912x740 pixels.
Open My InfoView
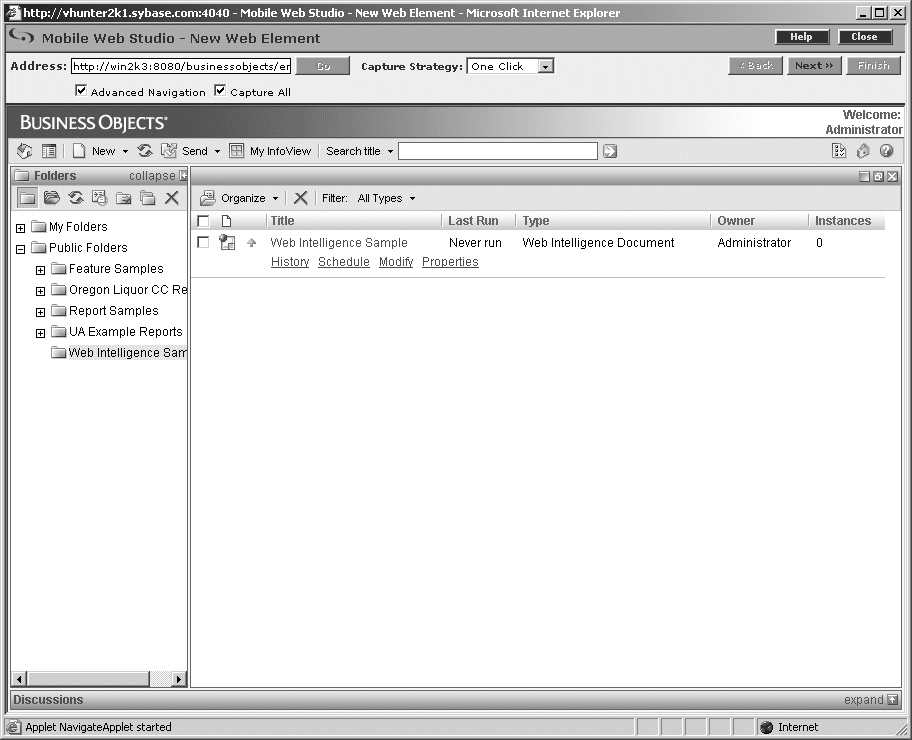point(280,151)
